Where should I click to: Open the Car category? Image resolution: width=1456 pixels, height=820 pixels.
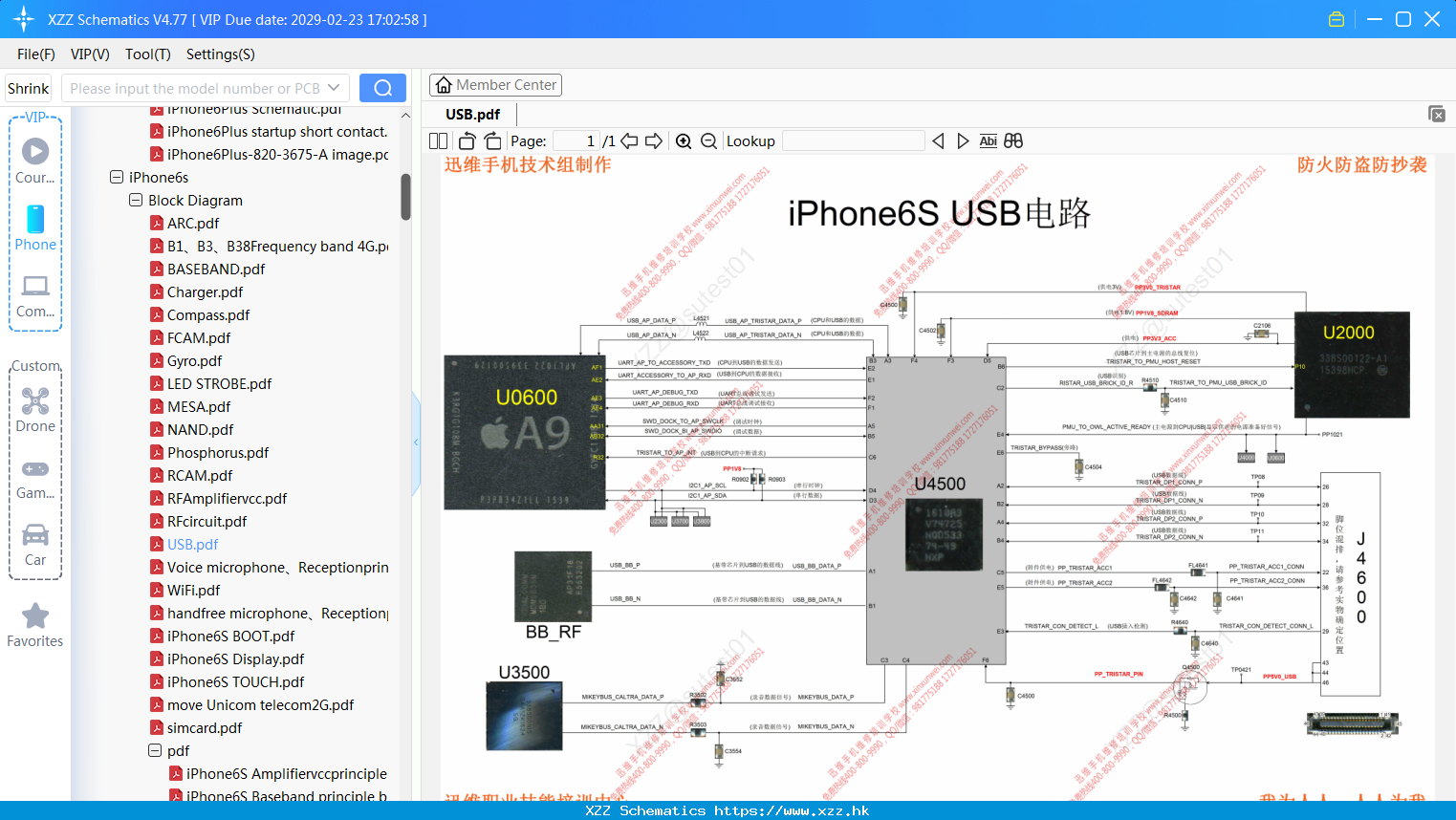tap(35, 545)
